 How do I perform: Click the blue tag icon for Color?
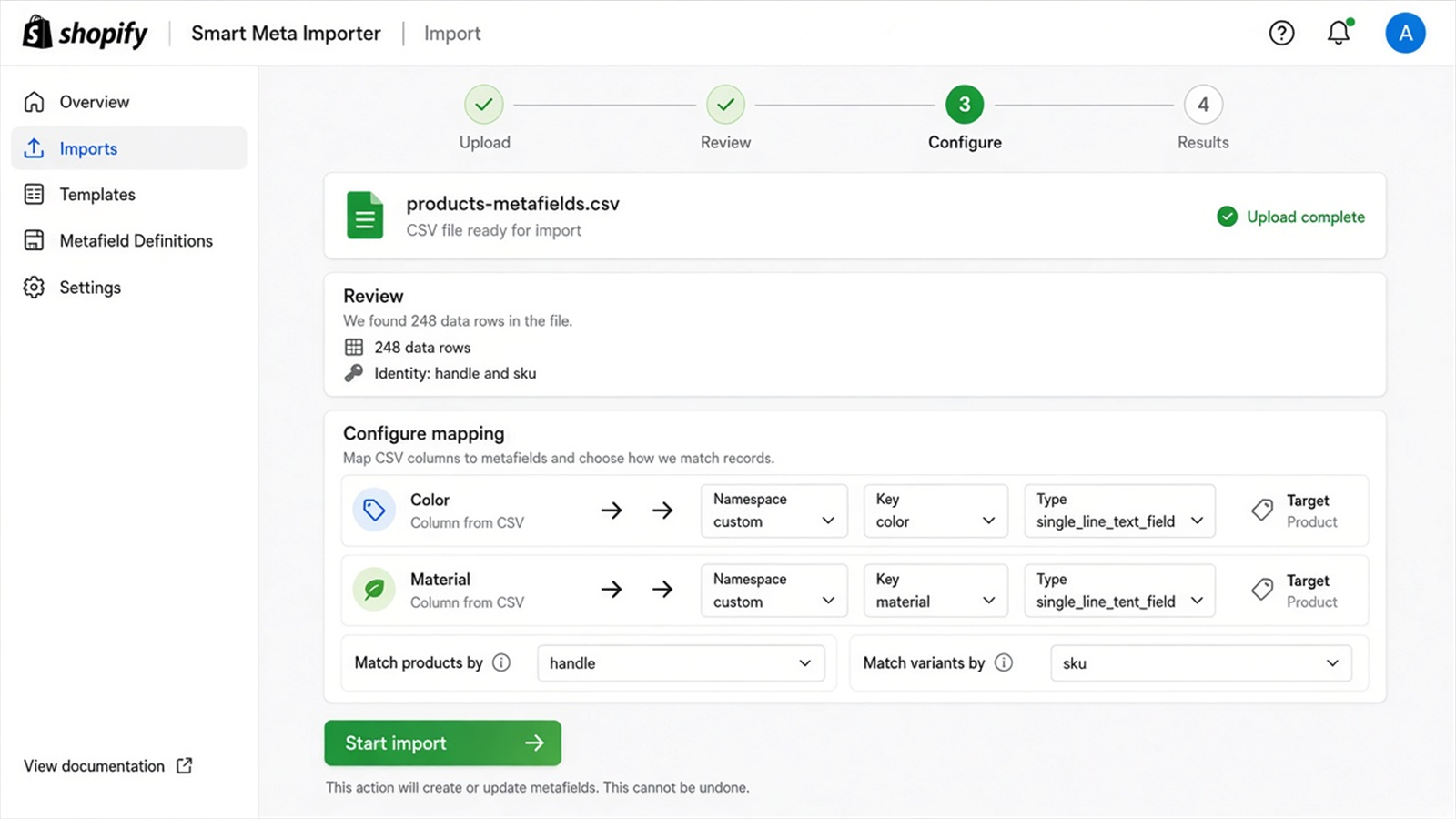click(x=374, y=510)
